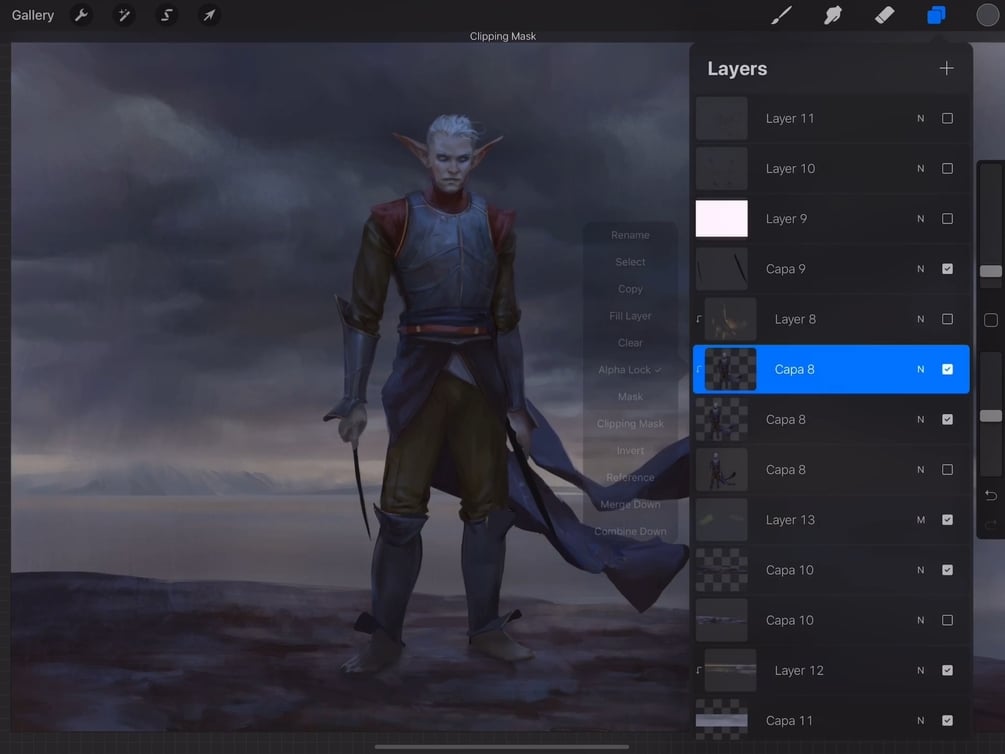1005x754 pixels.
Task: Choose Fill Layer option
Action: pyautogui.click(x=630, y=316)
